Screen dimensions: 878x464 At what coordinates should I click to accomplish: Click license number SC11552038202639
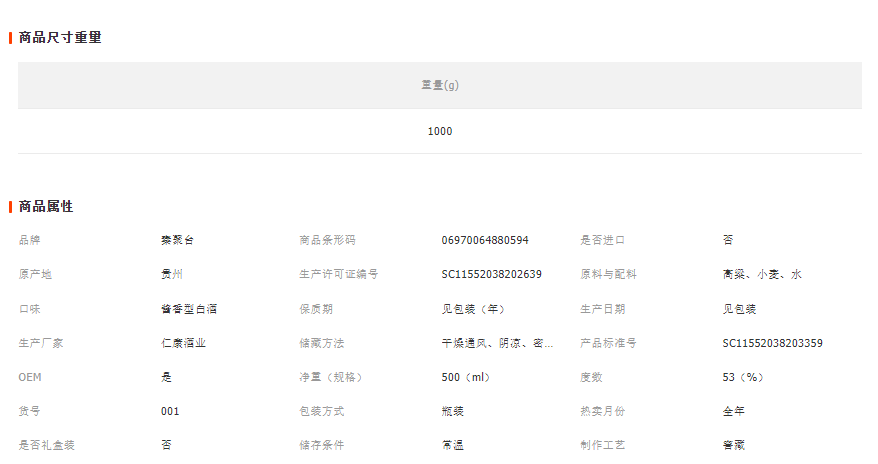[491, 274]
